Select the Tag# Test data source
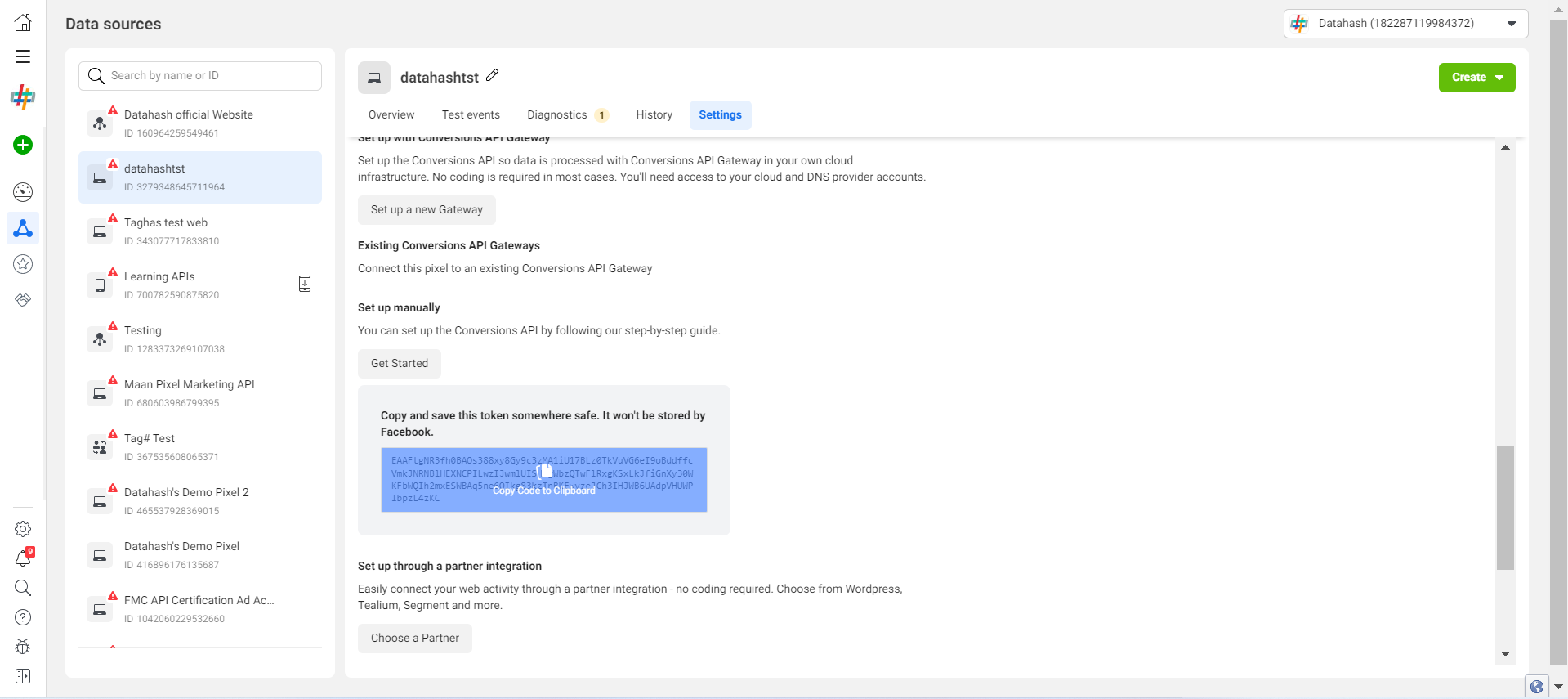Screen dimensions: 1568x699 (200, 447)
